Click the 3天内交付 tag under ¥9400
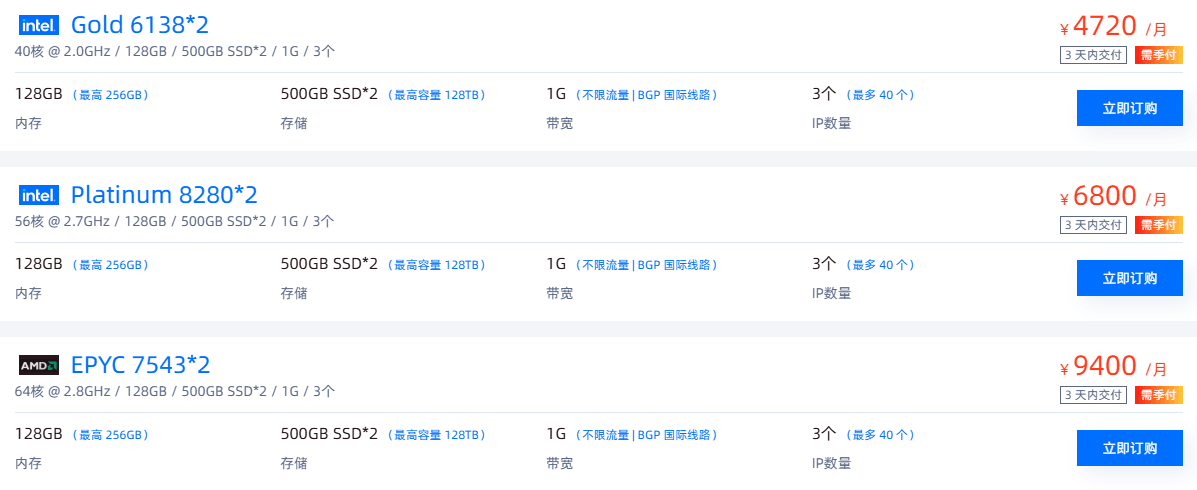This screenshot has height=490, width=1197. [x=1093, y=395]
